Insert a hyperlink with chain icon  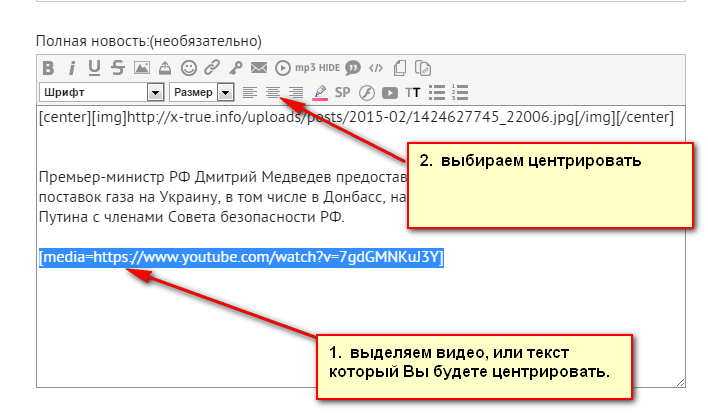click(212, 69)
